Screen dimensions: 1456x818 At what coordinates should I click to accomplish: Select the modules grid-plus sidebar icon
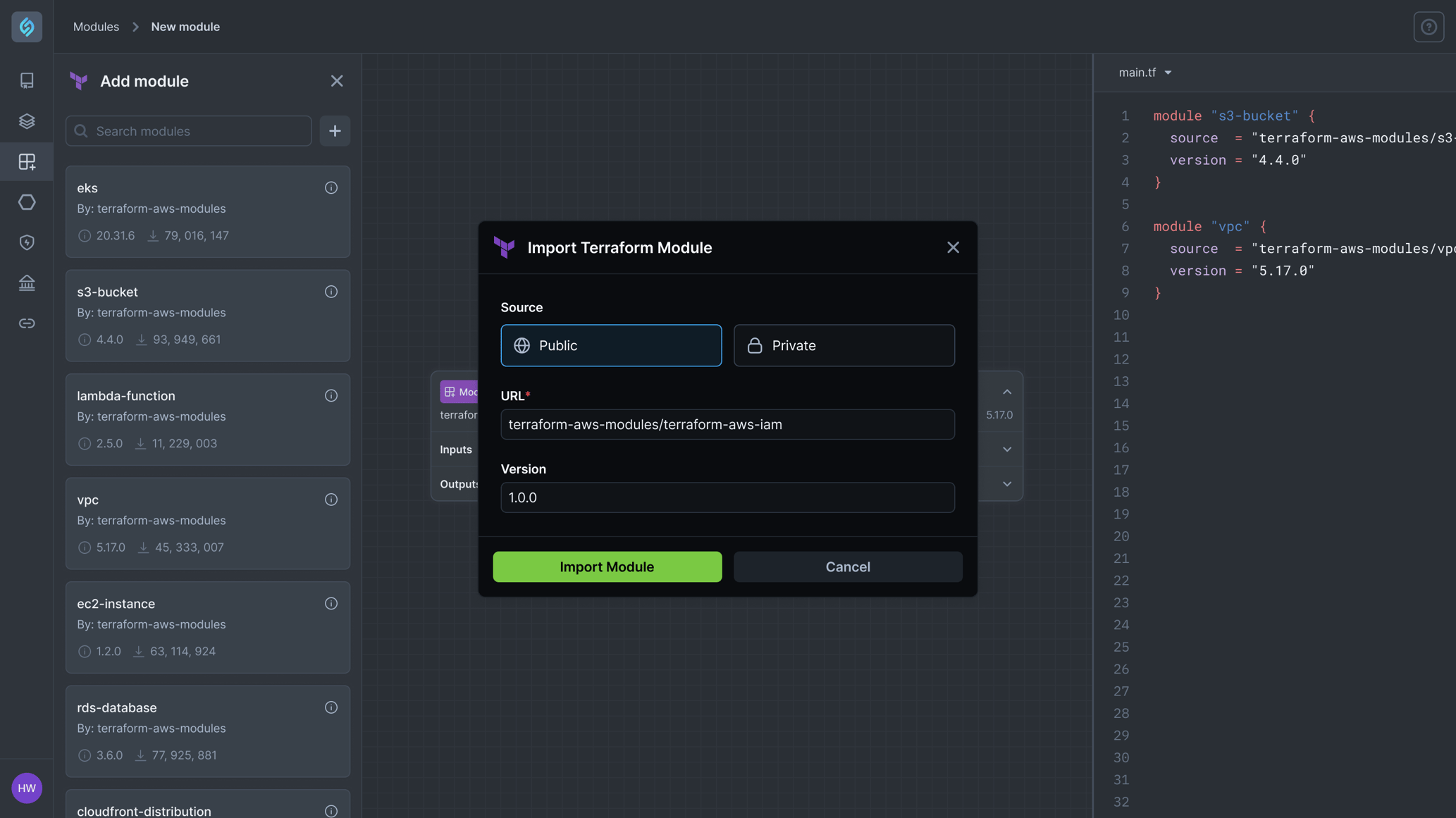click(27, 161)
